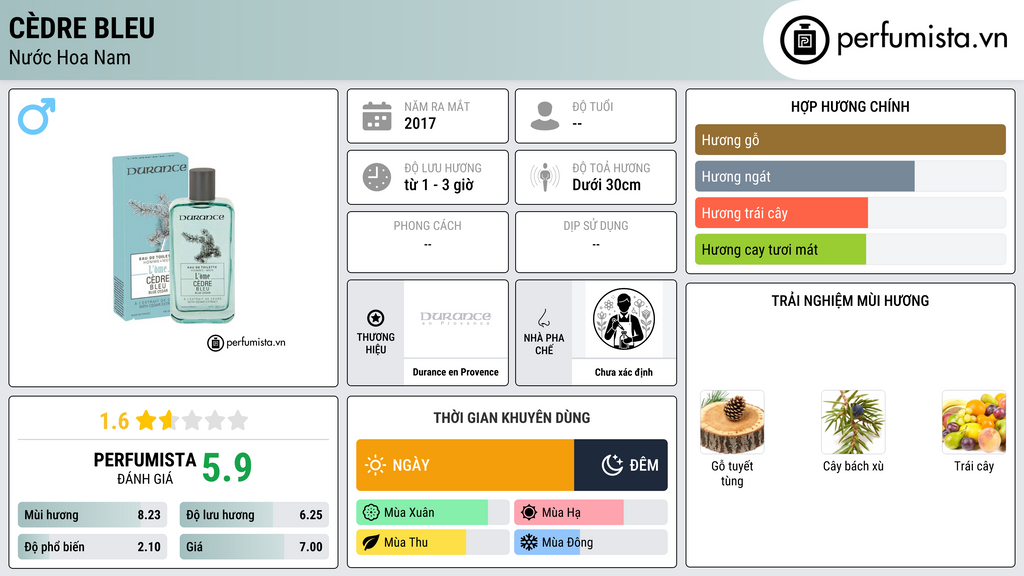Open the Trái cây note image
Image resolution: width=1024 pixels, height=576 pixels.
coord(974,422)
